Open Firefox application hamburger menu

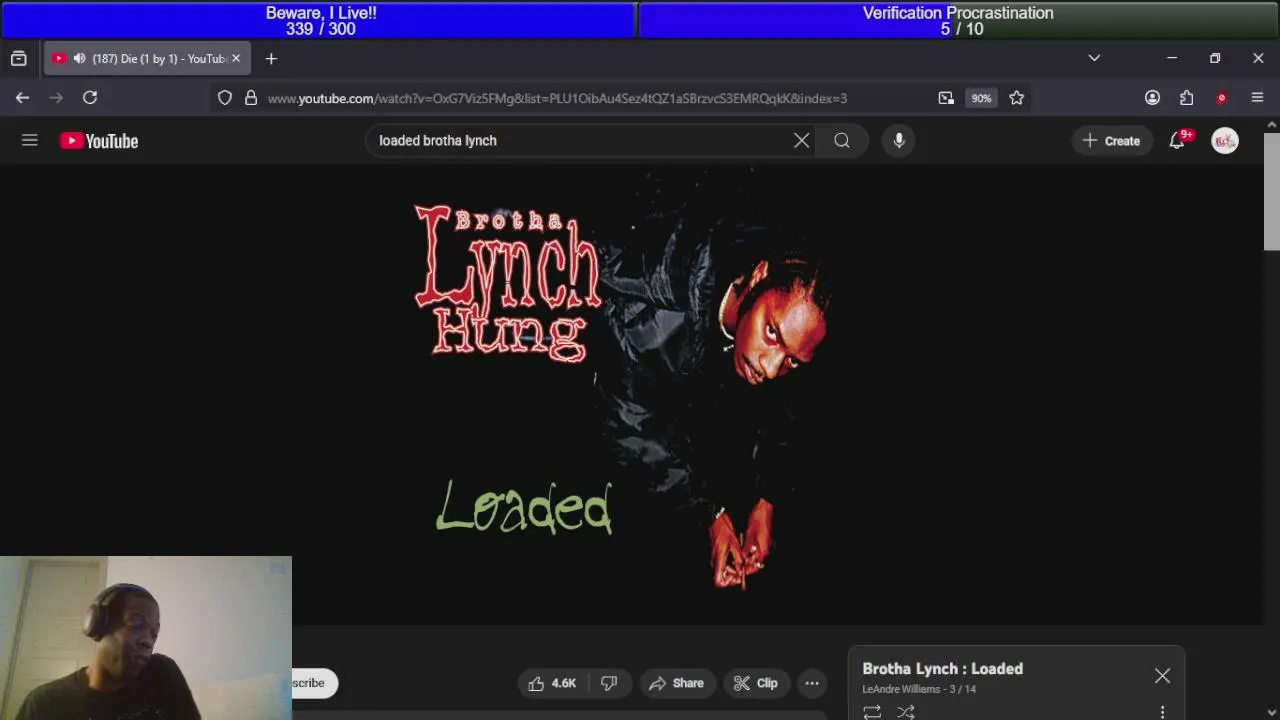coord(1257,98)
